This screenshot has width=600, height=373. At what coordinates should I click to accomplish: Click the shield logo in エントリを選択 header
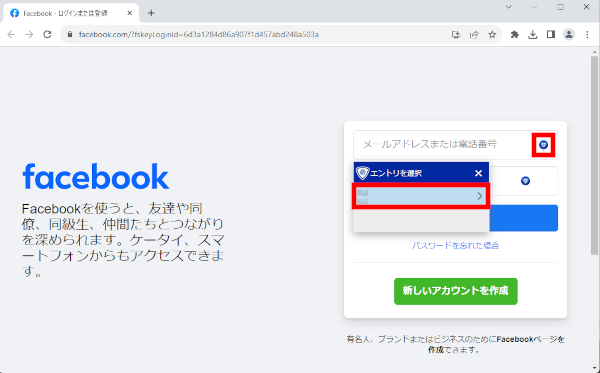click(362, 173)
